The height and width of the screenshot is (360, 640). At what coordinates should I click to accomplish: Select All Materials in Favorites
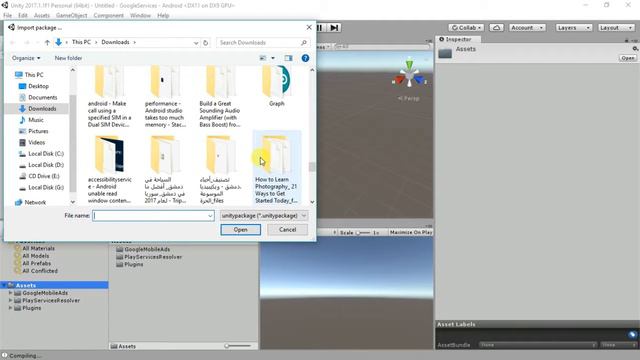coord(38,248)
